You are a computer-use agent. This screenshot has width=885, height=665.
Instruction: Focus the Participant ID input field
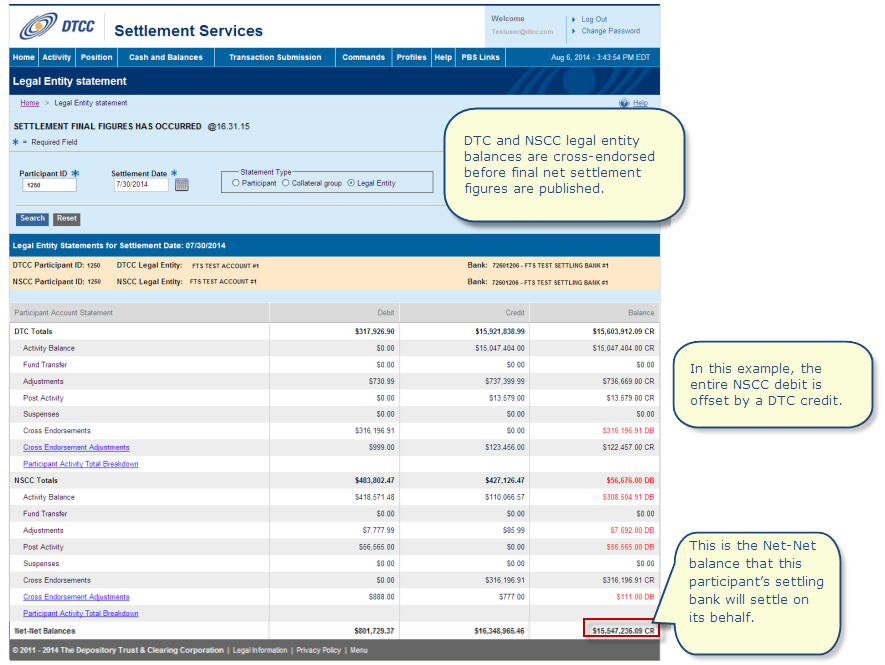(49, 185)
